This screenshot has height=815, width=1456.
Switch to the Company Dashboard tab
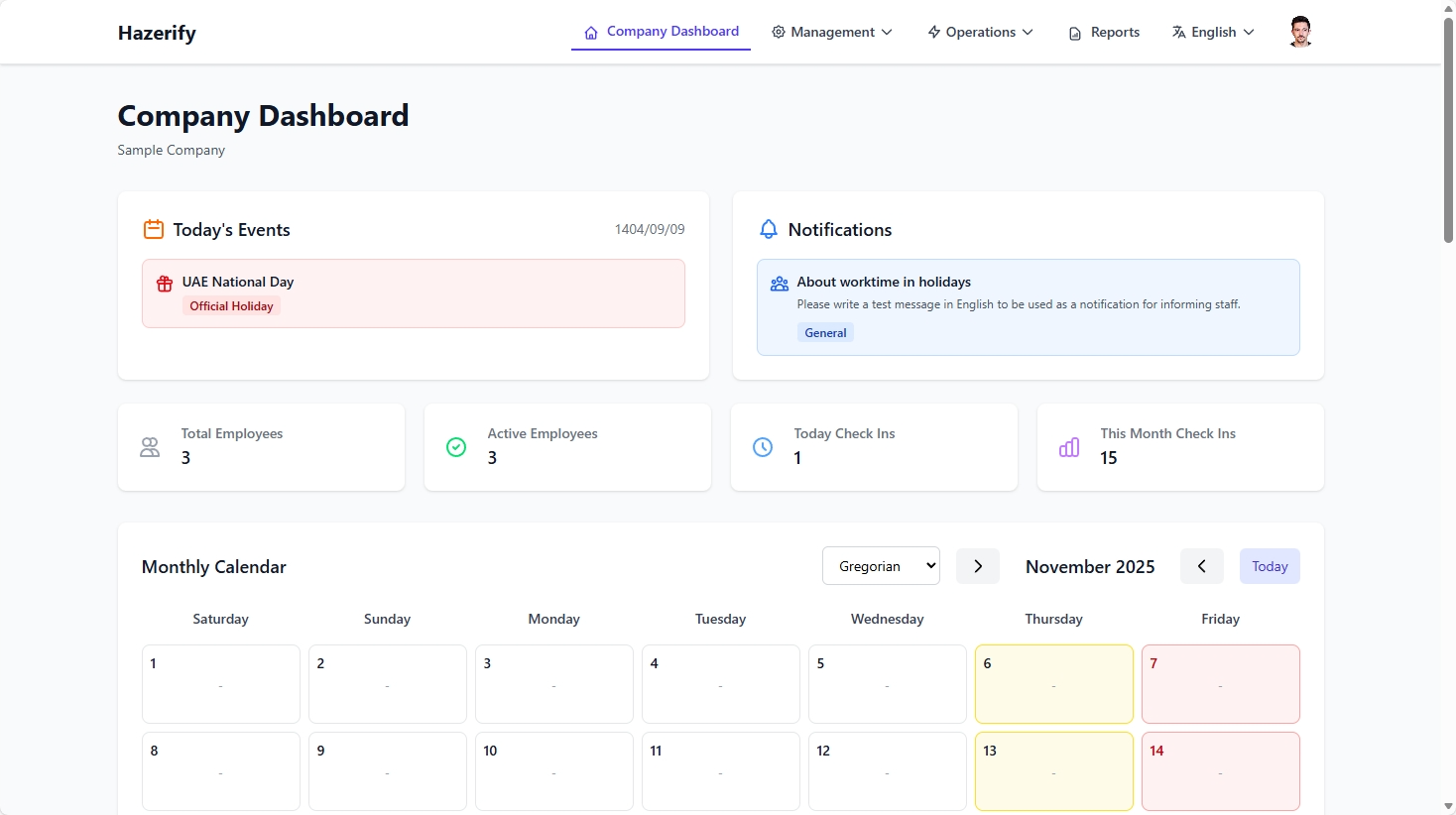click(661, 32)
